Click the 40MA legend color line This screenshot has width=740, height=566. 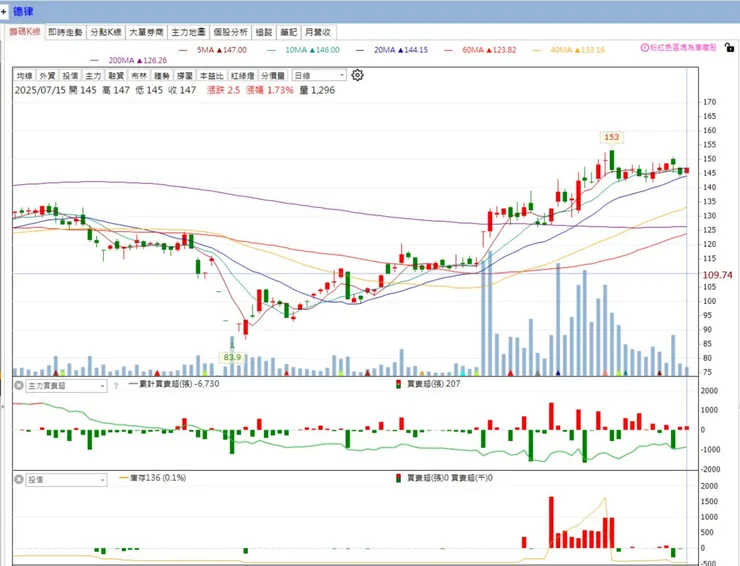[x=537, y=50]
